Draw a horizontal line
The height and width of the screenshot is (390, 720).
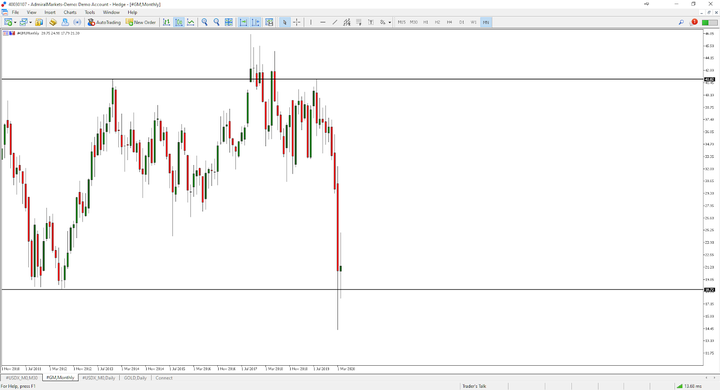coord(323,22)
